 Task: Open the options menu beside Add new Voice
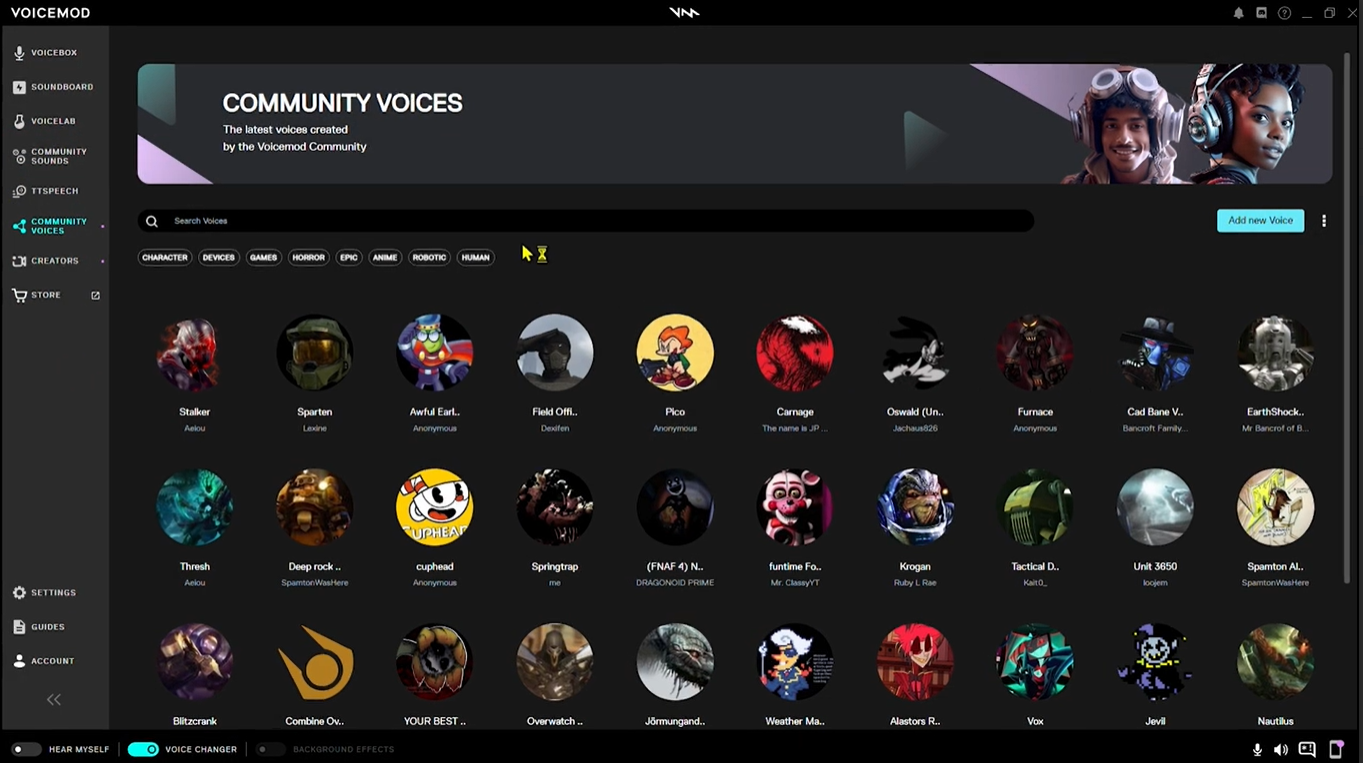pos(1324,221)
